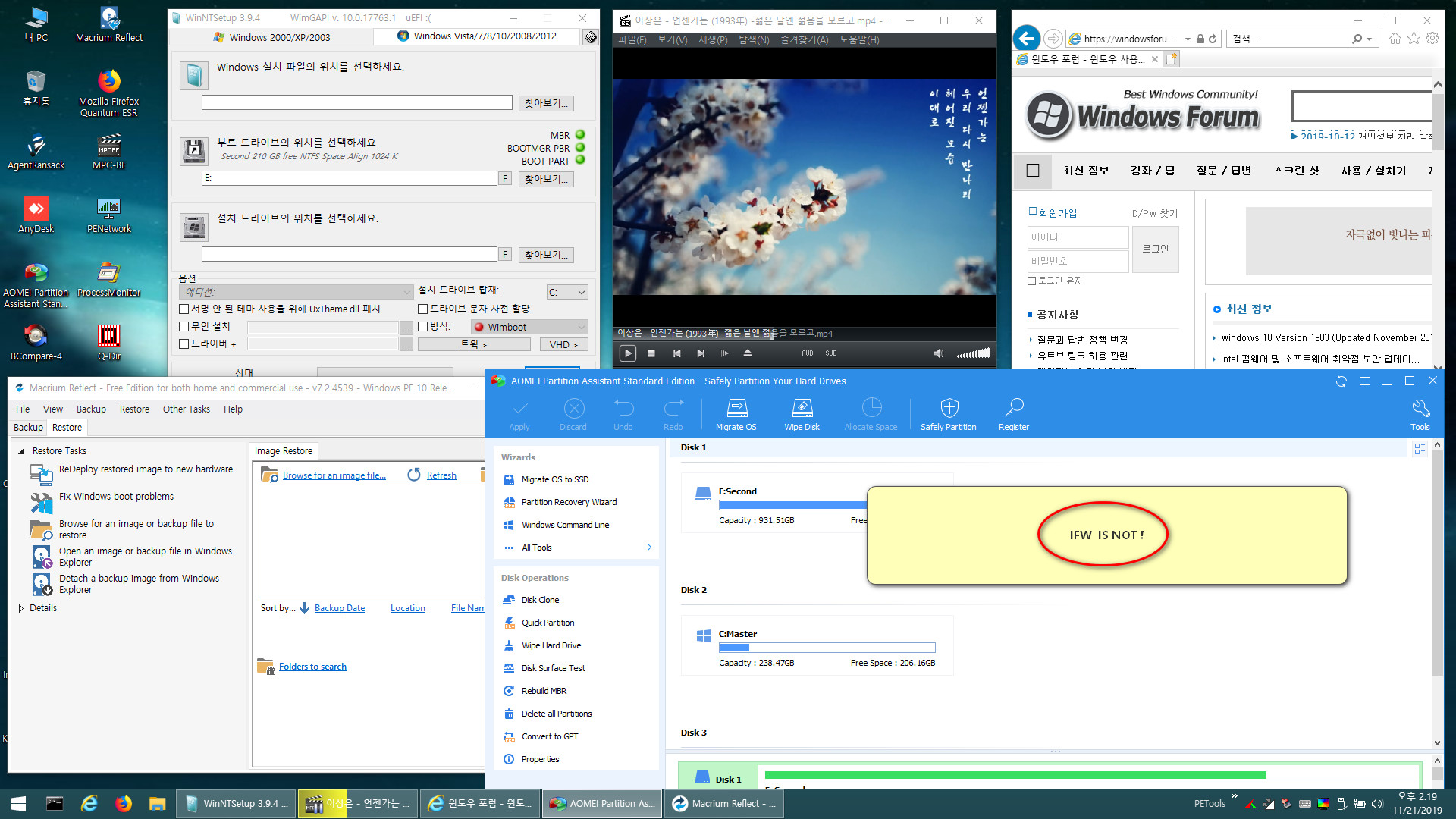The width and height of the screenshot is (1456, 819).
Task: Open IE settings gear icon
Action: pos(1432,39)
